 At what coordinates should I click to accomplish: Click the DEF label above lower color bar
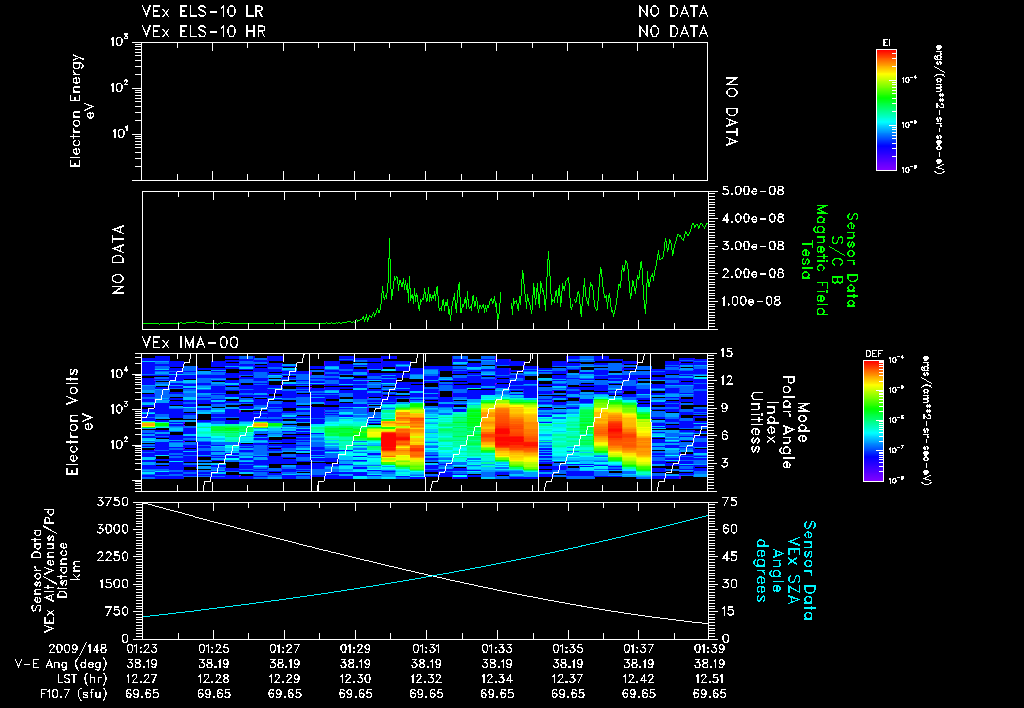tap(873, 354)
